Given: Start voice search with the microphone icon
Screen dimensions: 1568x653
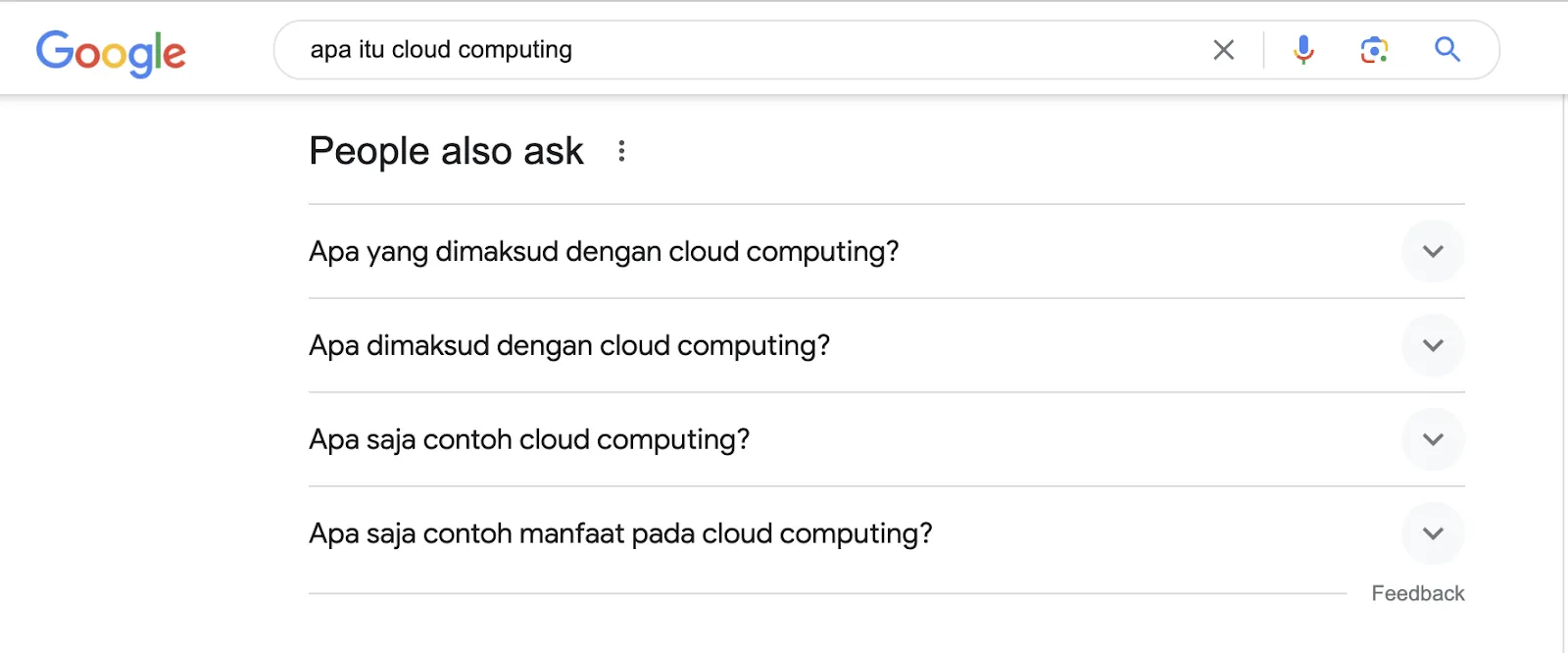Looking at the screenshot, I should click(x=1303, y=50).
